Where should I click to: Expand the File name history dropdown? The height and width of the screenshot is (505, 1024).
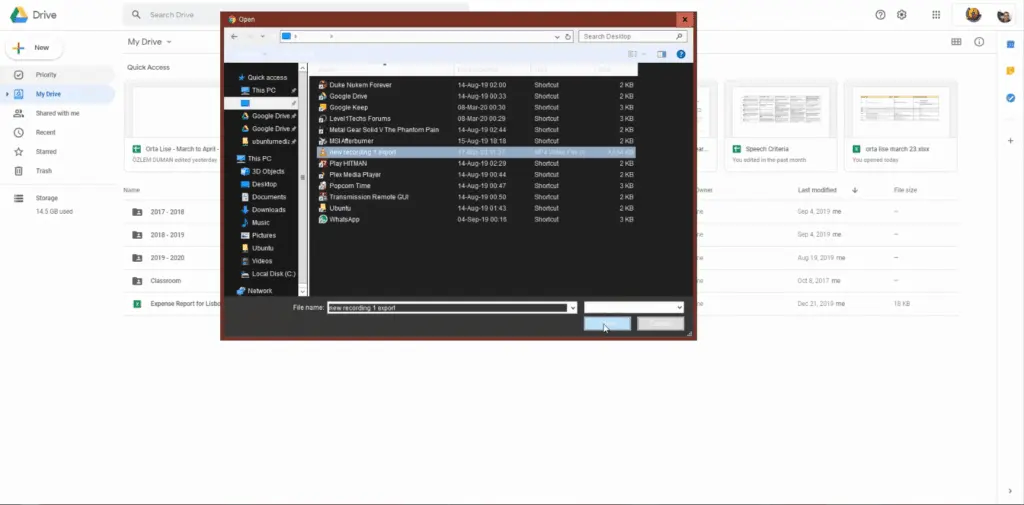click(573, 308)
